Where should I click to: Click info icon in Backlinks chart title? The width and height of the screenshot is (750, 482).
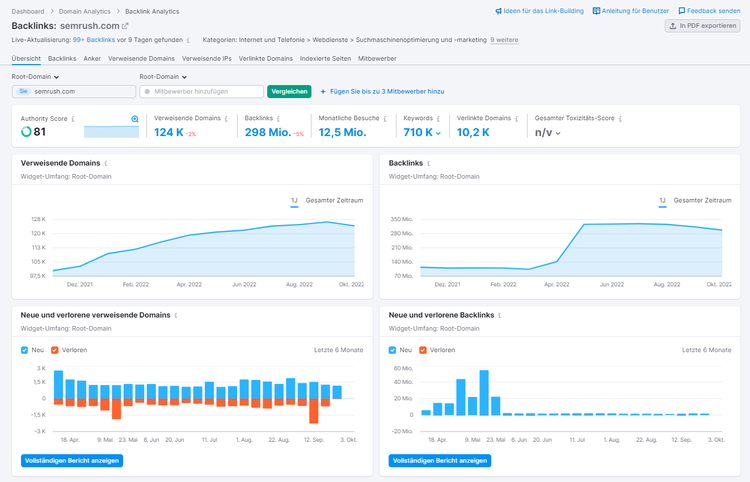(x=428, y=164)
